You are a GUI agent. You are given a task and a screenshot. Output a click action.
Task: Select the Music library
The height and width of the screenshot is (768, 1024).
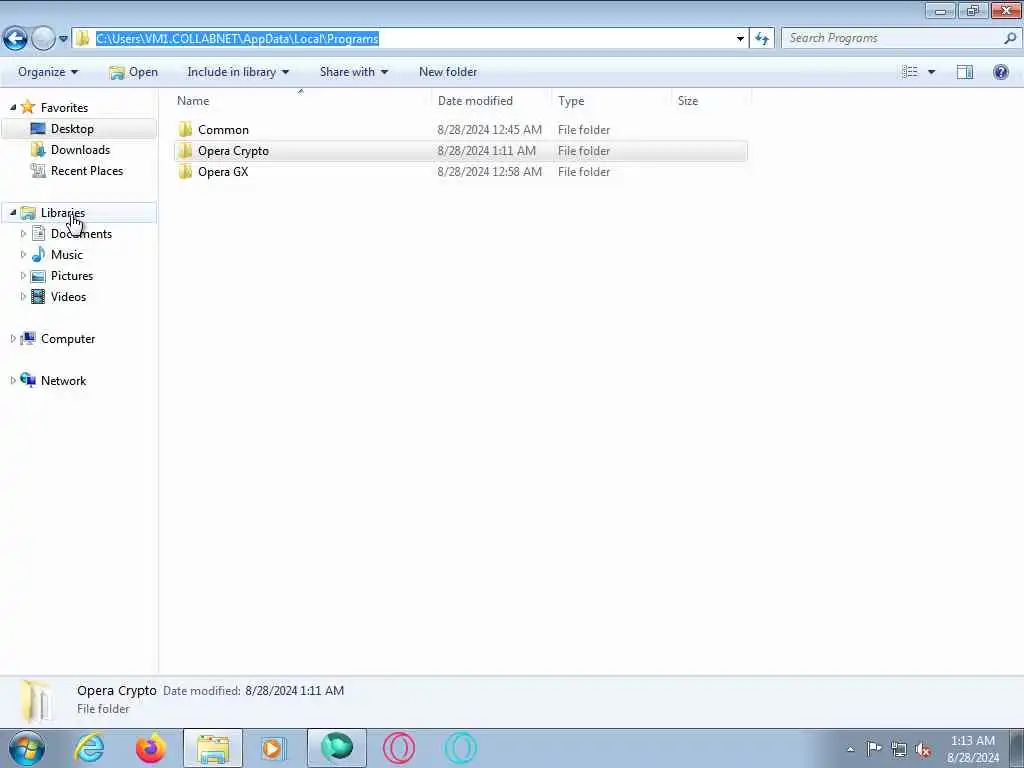[67, 255]
